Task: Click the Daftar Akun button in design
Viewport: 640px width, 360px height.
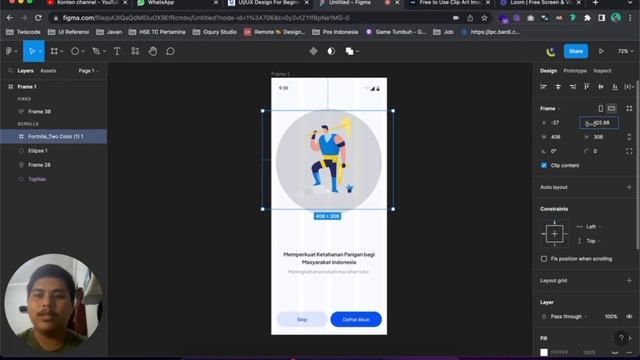Action: tap(356, 319)
